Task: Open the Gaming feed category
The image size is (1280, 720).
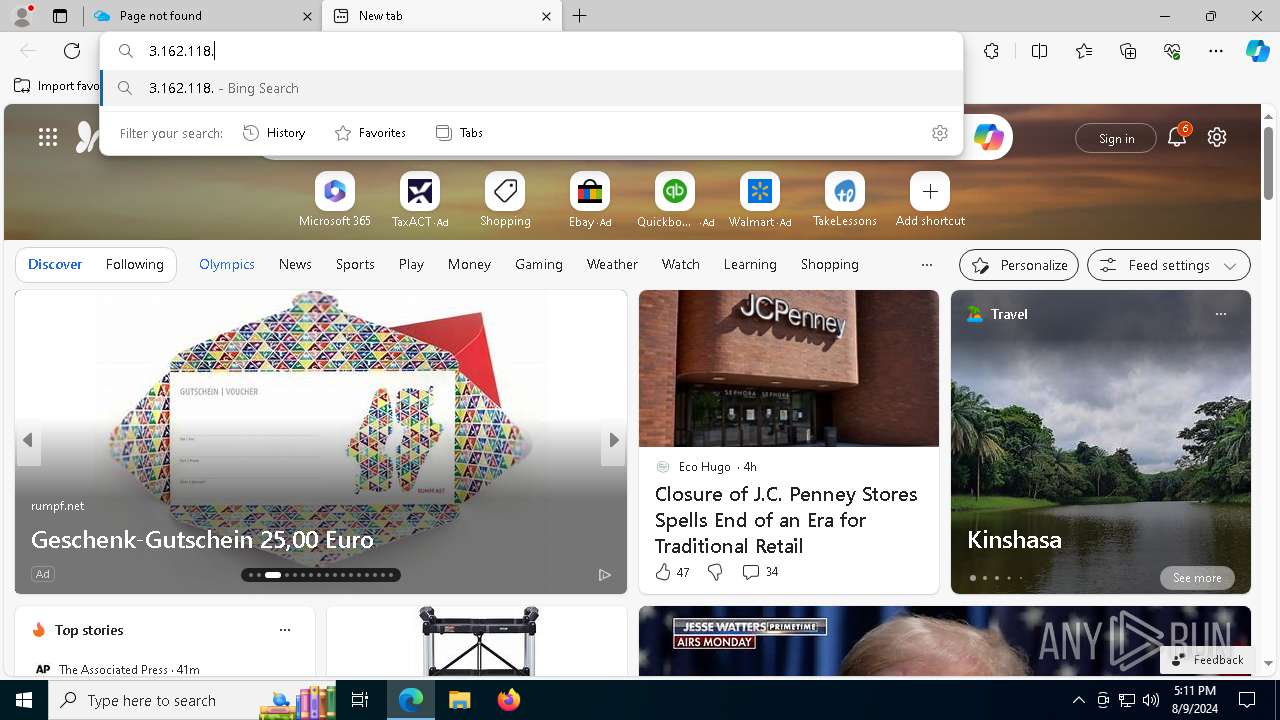Action: tap(539, 264)
